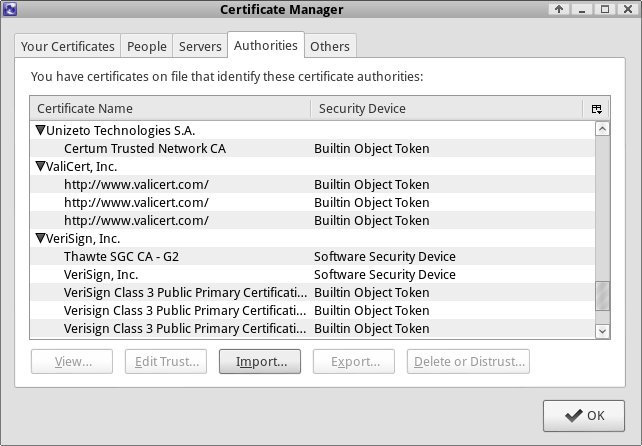The image size is (642, 446).
Task: Click the Import... button
Action: click(260, 362)
